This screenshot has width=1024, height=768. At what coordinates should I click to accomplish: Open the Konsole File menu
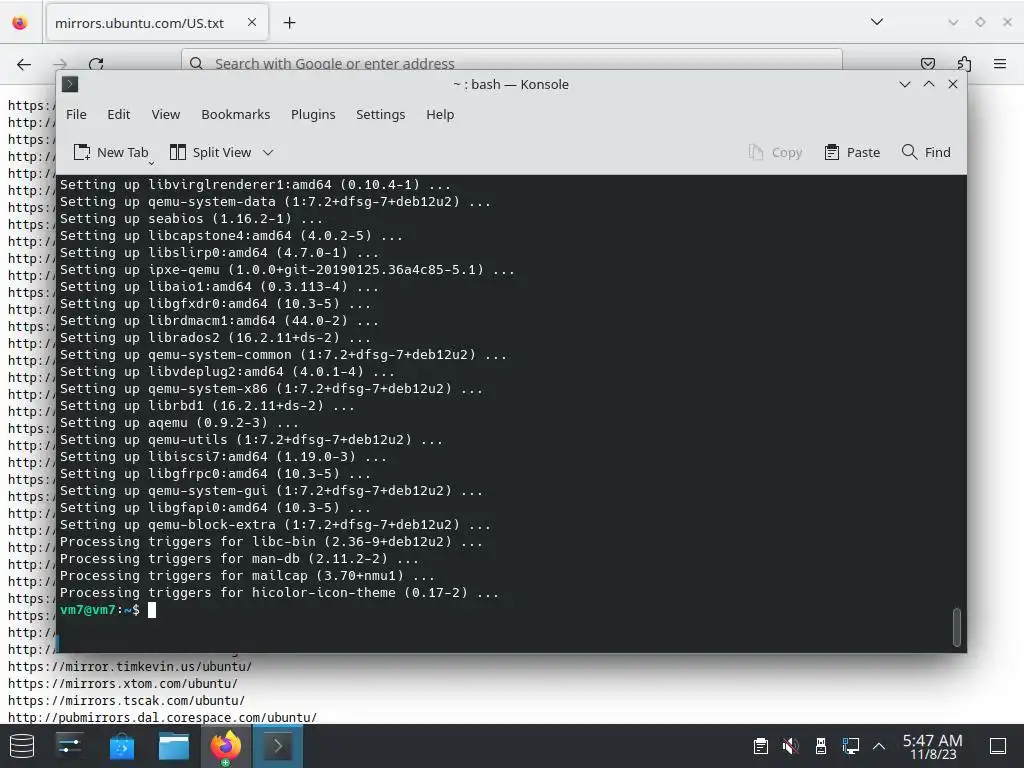point(76,114)
